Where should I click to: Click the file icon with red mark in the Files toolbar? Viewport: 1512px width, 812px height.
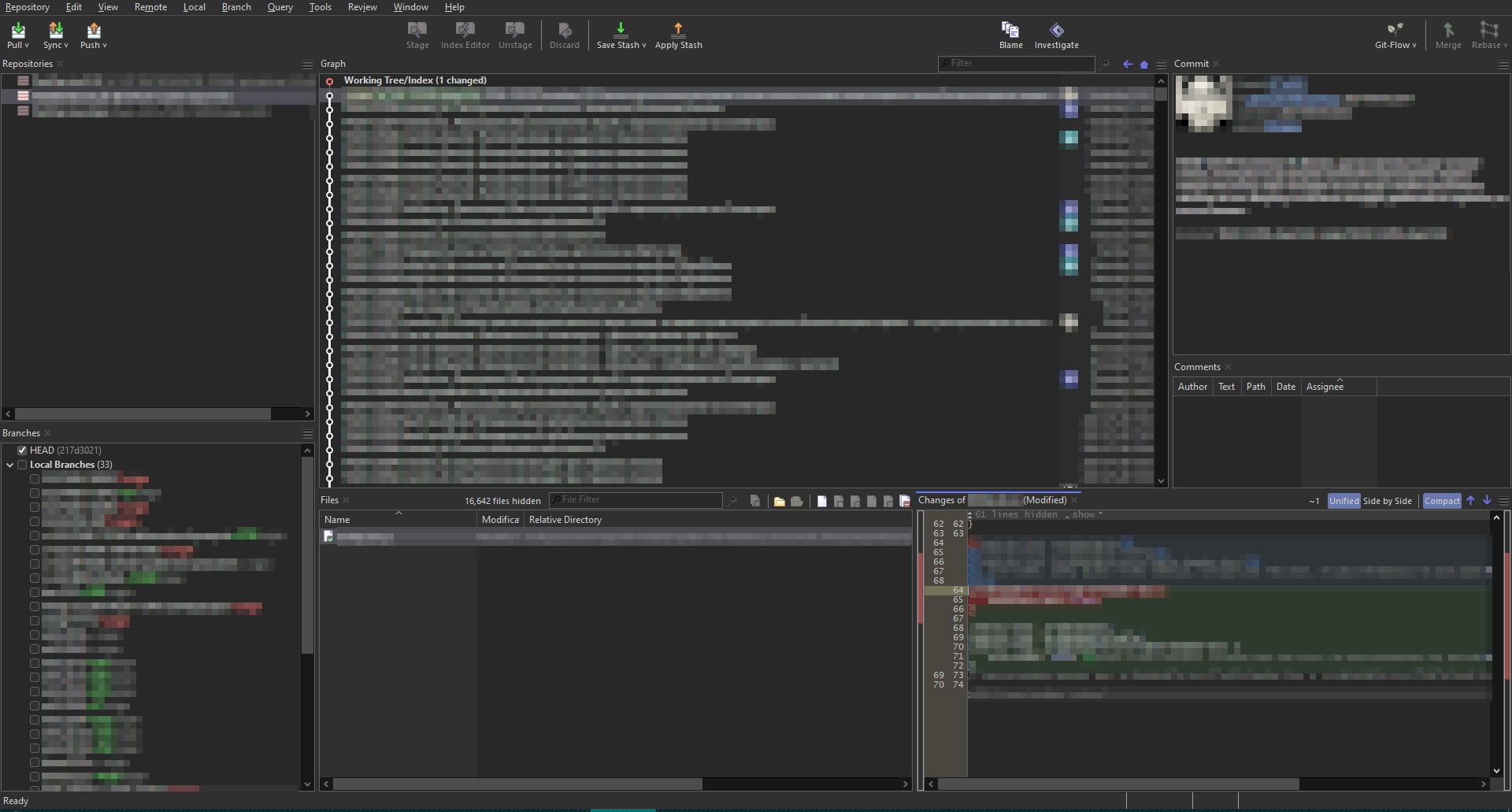coord(905,501)
